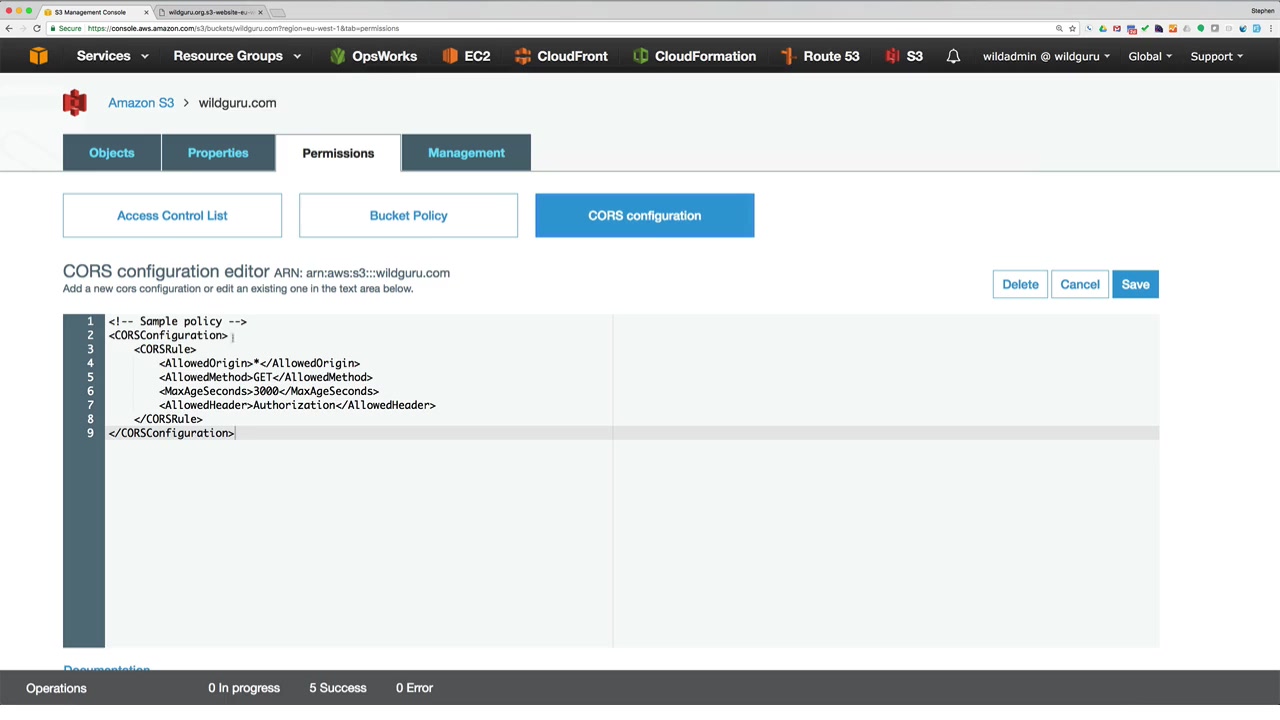1280x720 pixels.
Task: Click the browser address bar URL
Action: tap(243, 28)
